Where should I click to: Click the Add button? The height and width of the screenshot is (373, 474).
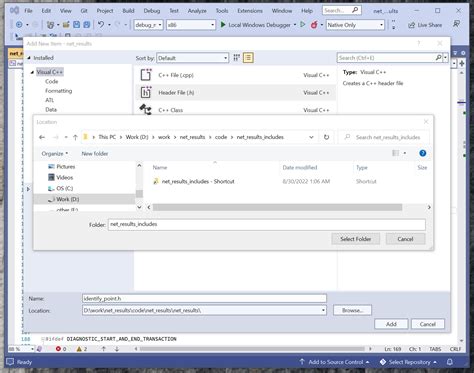coord(391,324)
